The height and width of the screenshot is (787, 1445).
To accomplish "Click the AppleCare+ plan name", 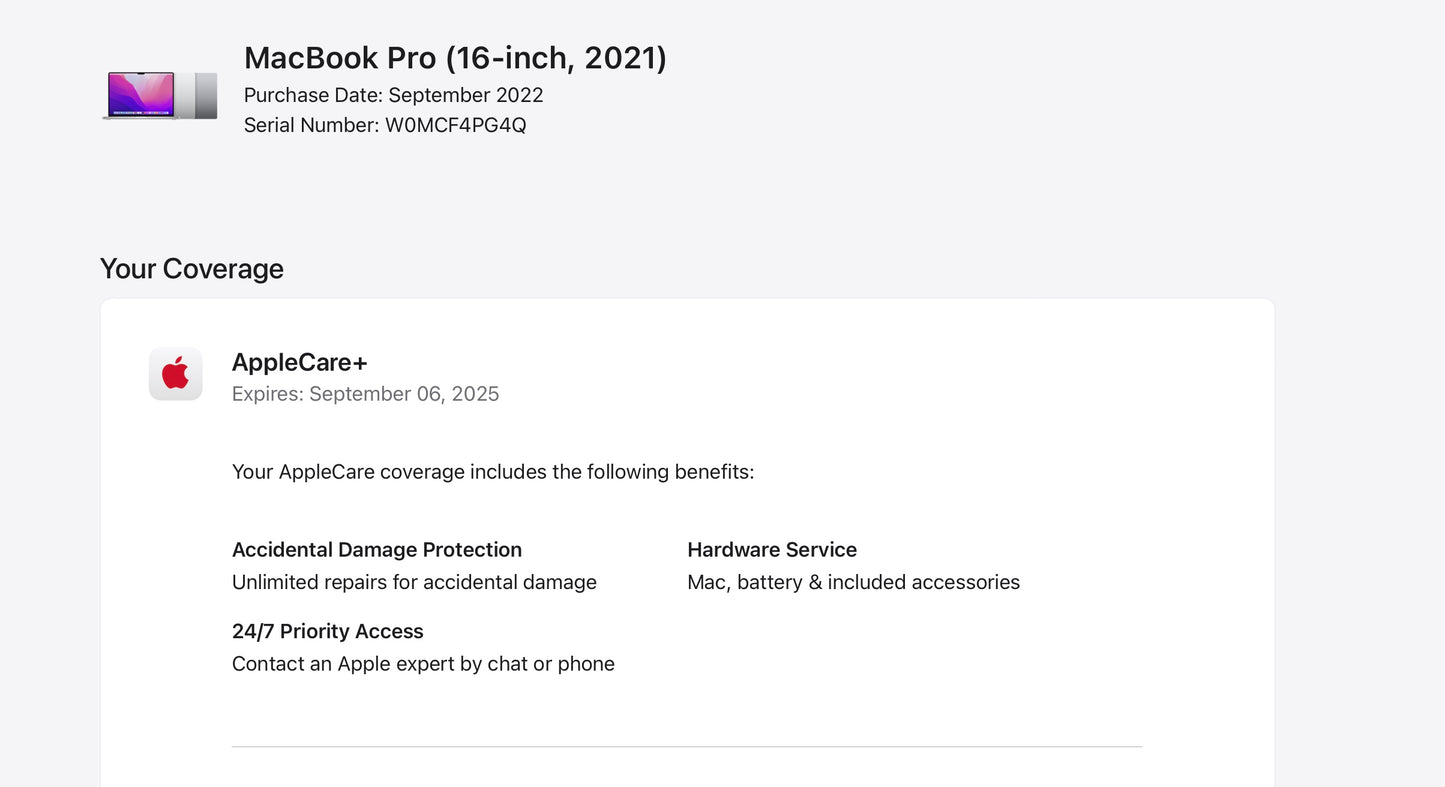I will point(299,361).
